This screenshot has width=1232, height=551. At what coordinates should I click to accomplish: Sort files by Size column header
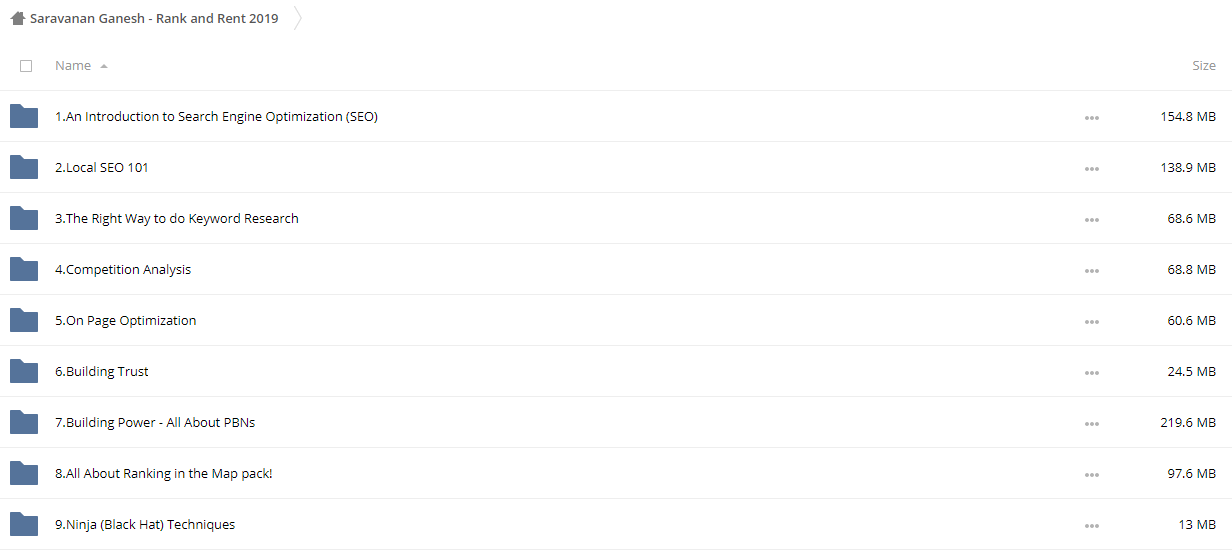1204,66
